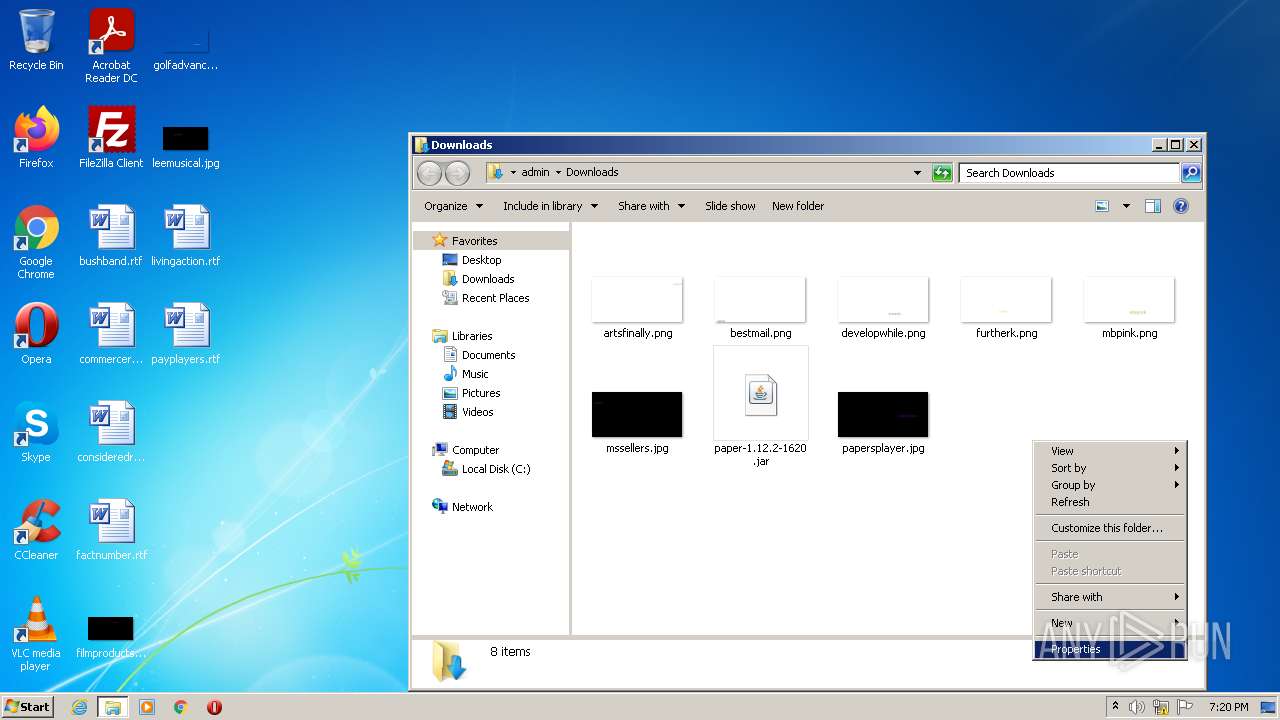Viewport: 1280px width, 720px height.
Task: Expand the View submenu
Action: (x=1110, y=451)
